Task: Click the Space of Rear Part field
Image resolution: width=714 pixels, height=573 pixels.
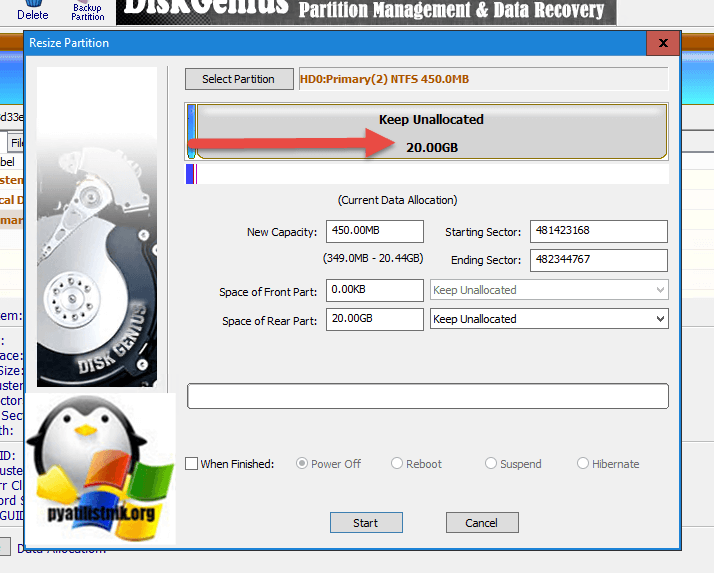Action: [375, 319]
